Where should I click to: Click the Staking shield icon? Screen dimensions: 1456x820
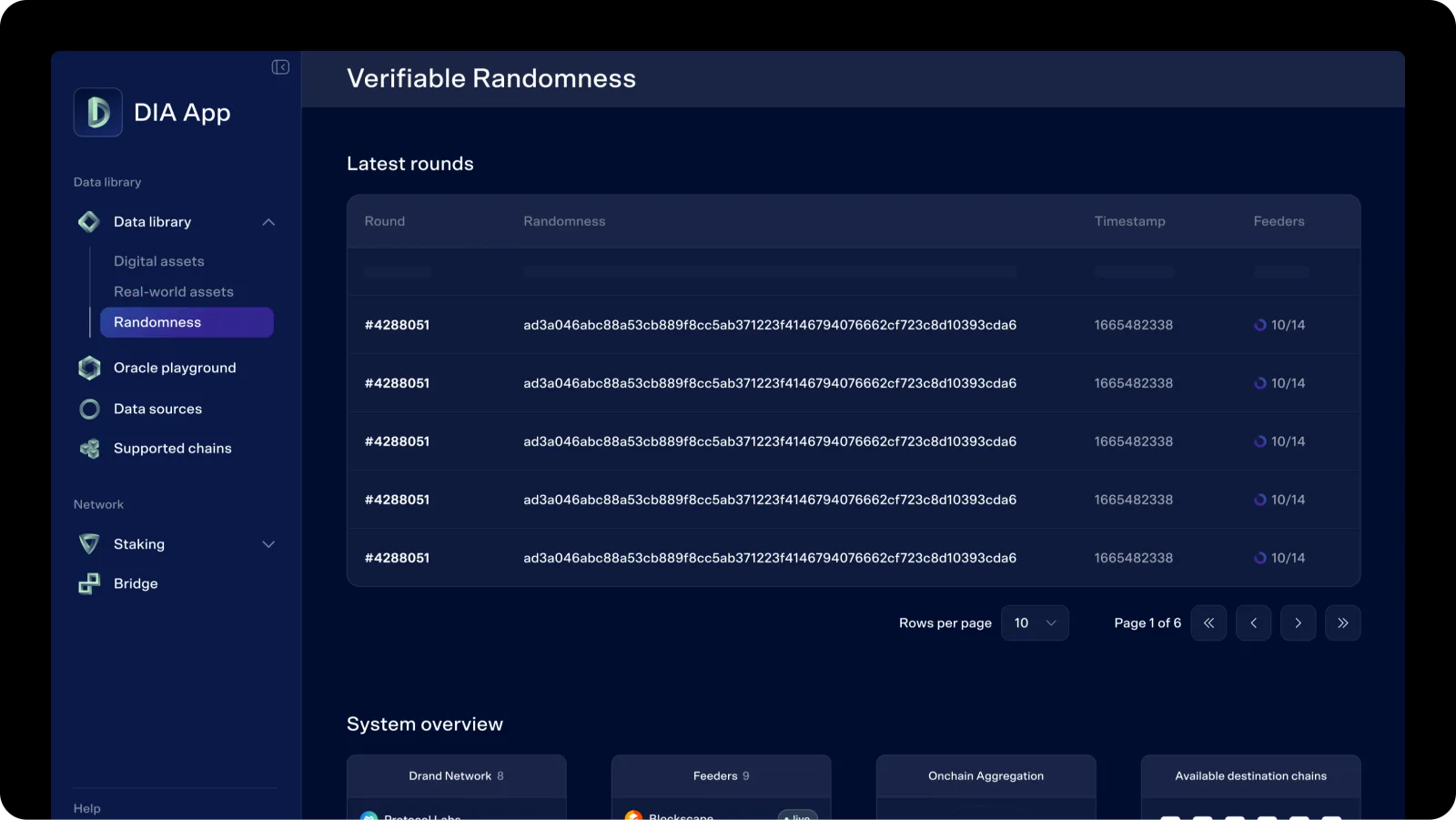[89, 544]
